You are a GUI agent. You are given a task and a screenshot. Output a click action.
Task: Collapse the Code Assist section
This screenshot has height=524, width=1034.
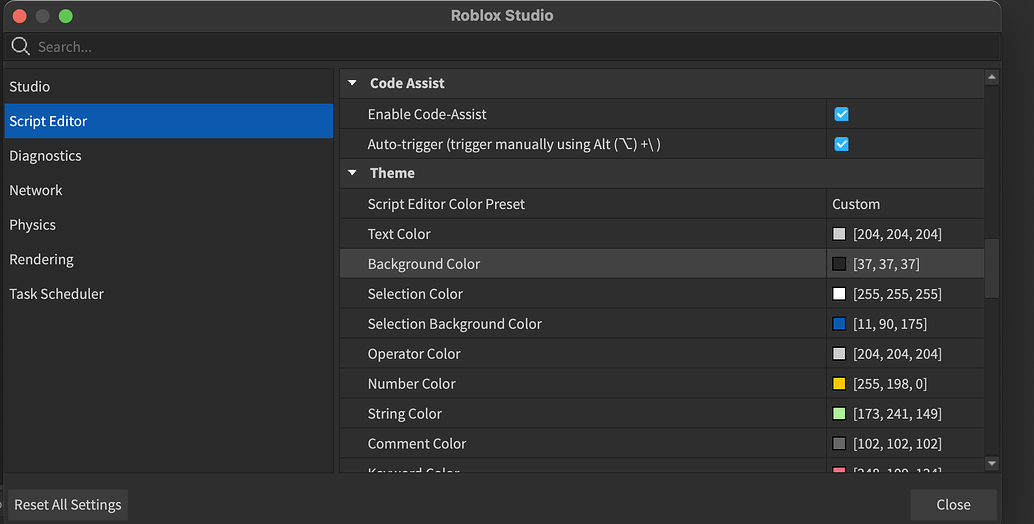pos(352,83)
